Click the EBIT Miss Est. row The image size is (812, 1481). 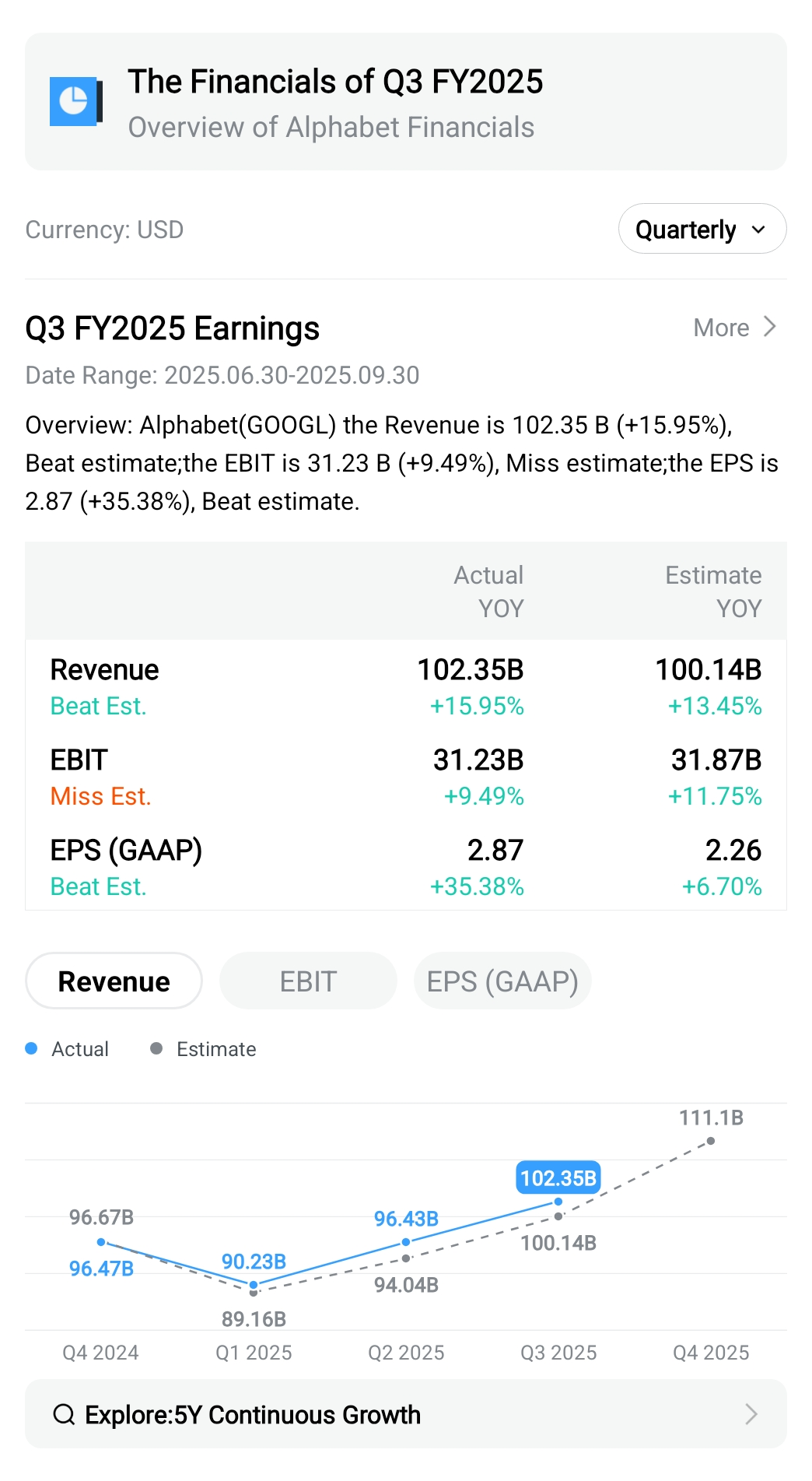[405, 777]
